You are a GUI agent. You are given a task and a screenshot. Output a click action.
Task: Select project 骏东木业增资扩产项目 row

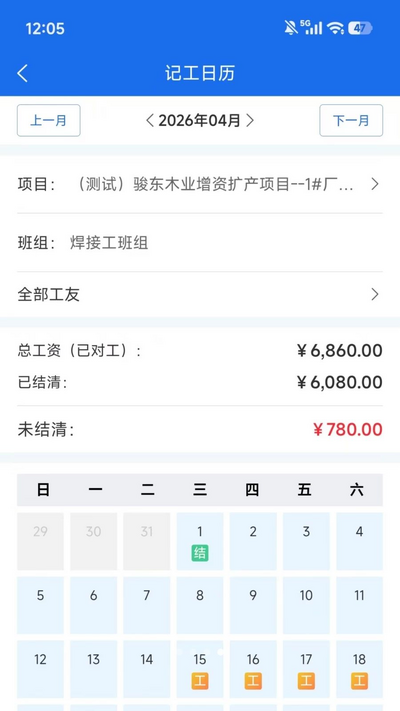(x=200, y=184)
